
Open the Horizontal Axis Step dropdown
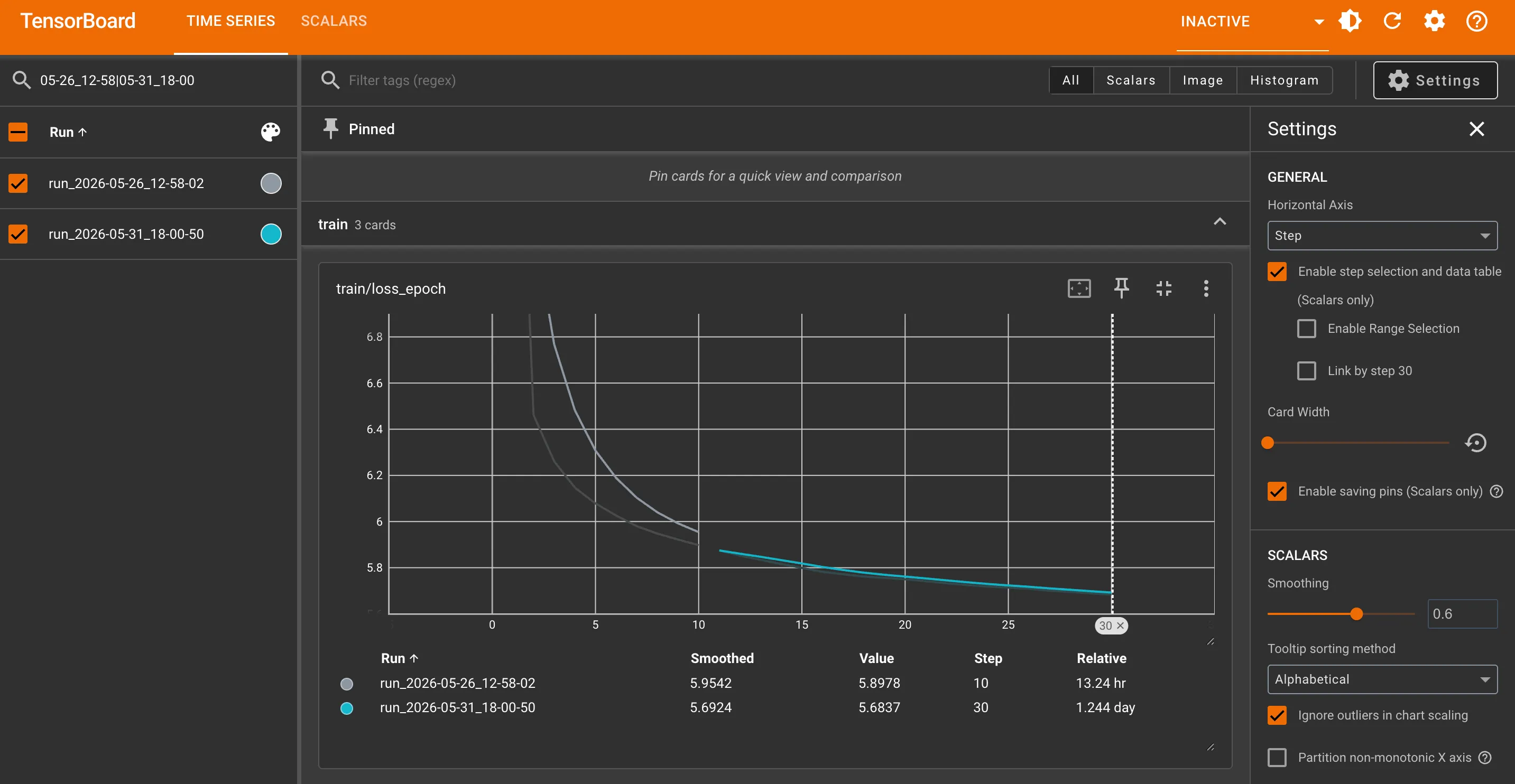pos(1382,236)
